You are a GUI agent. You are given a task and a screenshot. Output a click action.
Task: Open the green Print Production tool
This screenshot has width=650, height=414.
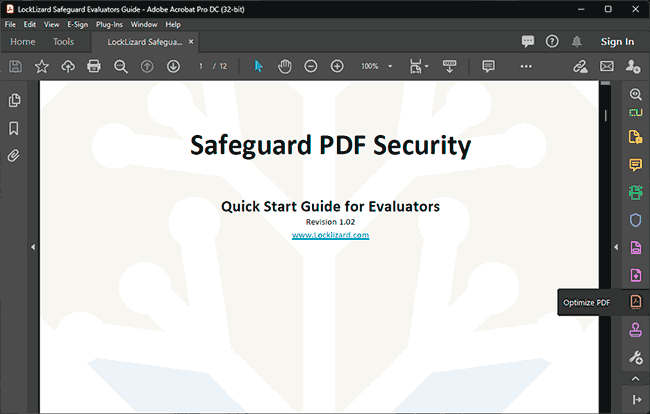point(635,192)
